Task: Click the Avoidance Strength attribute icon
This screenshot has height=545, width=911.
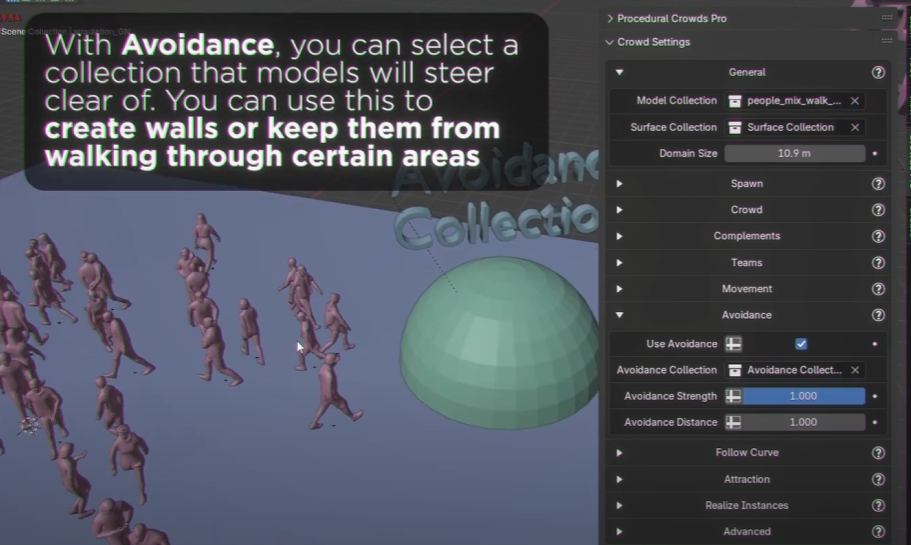Action: [x=733, y=396]
